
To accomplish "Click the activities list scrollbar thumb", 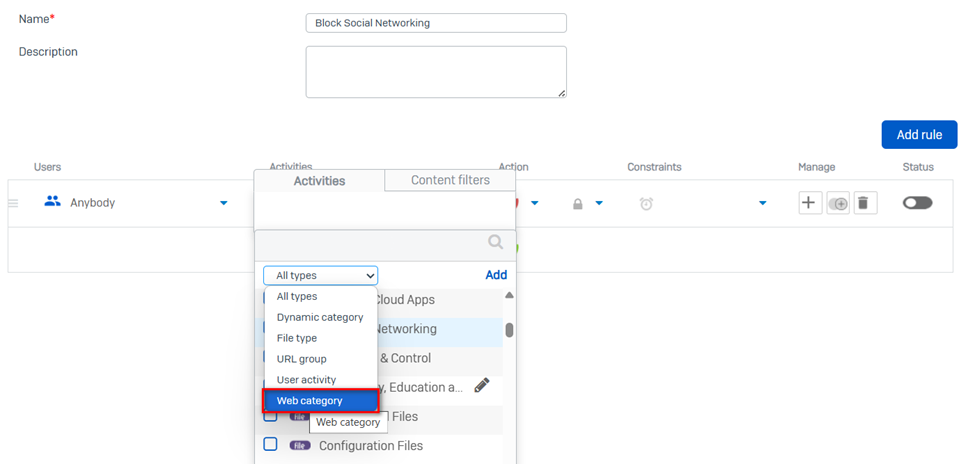I will click(x=509, y=330).
